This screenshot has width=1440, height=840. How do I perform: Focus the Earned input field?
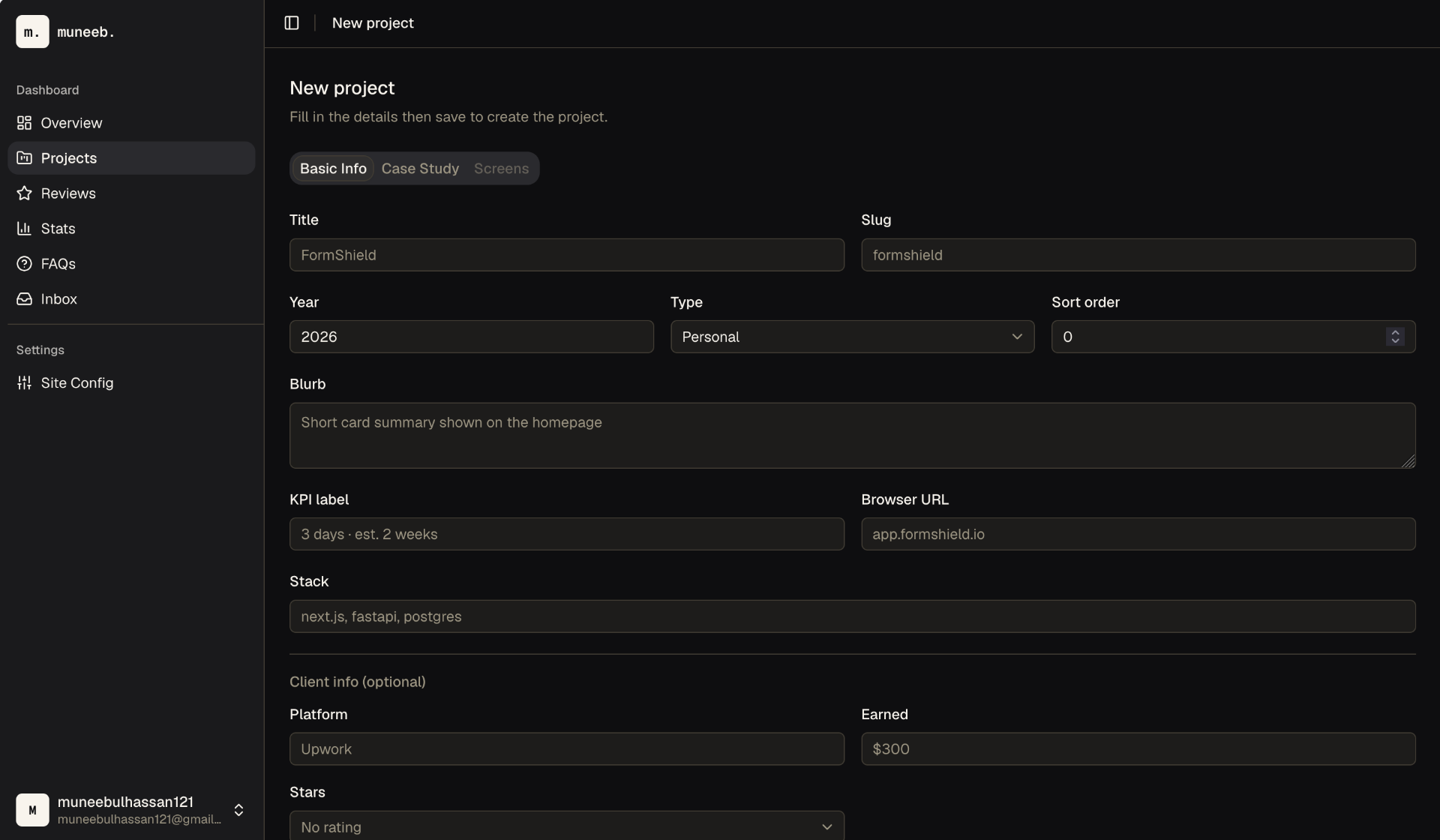1138,749
